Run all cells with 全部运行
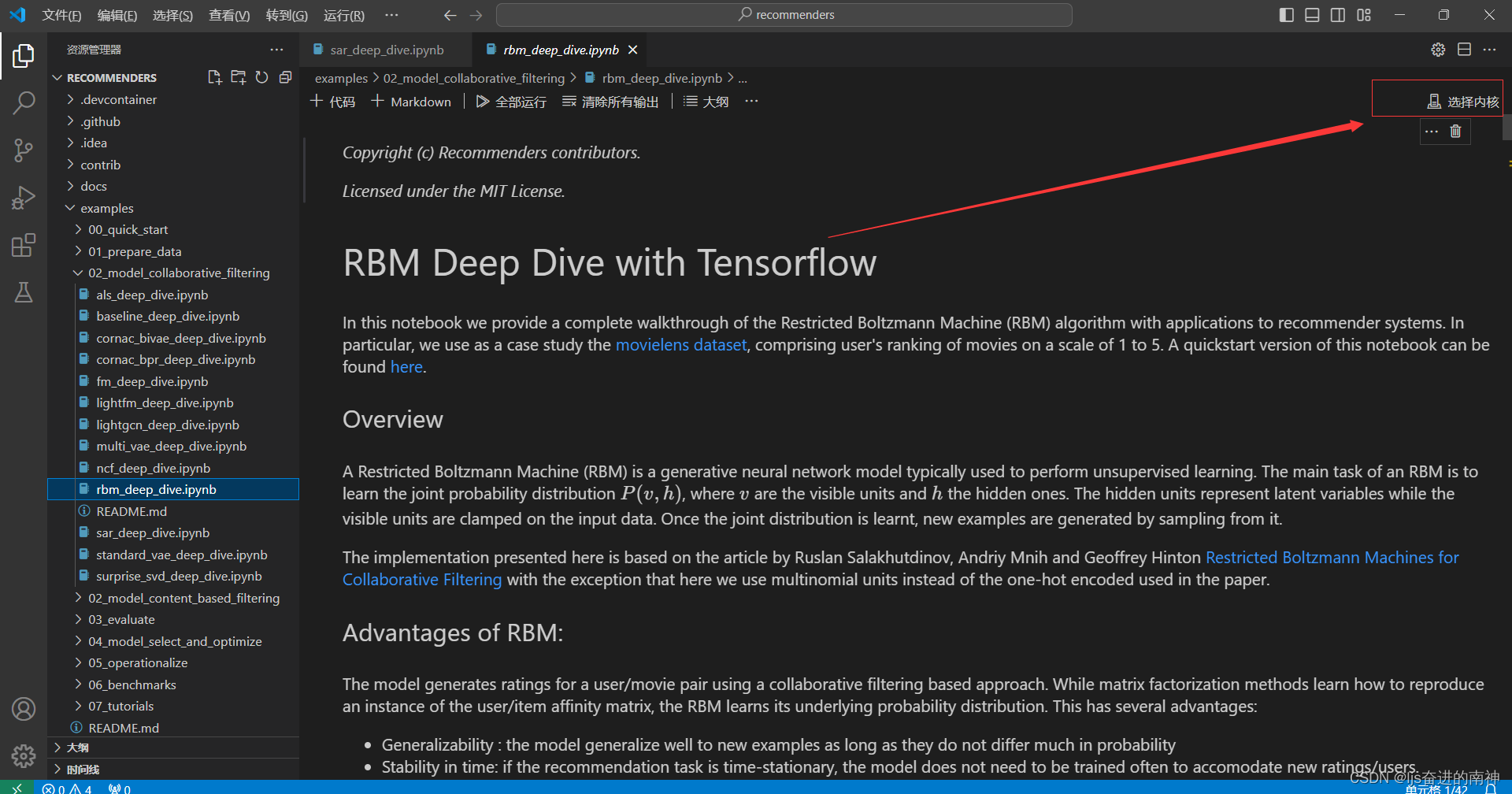This screenshot has width=1512, height=794. pos(511,102)
